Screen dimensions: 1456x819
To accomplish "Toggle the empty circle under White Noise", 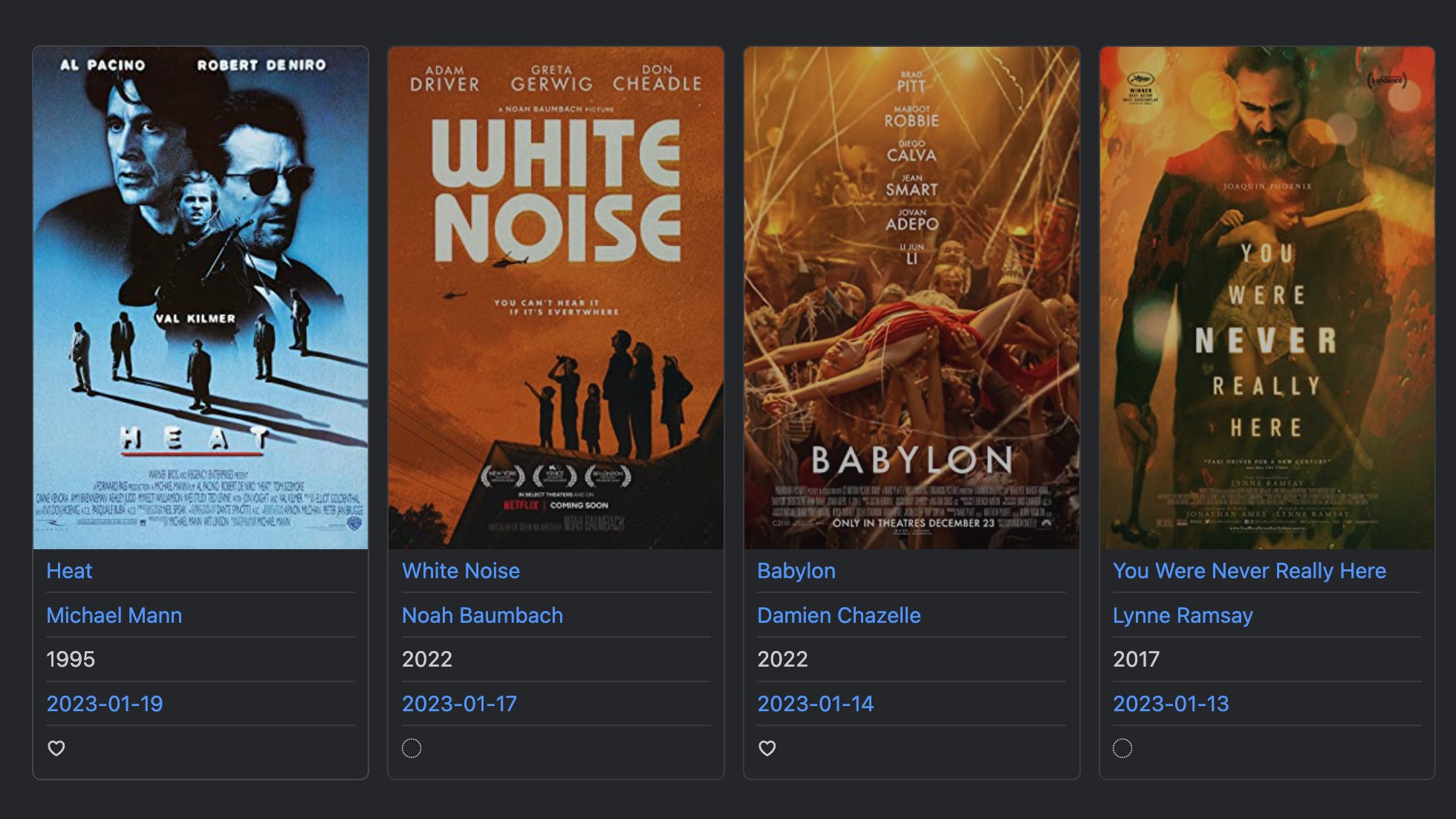I will pos(412,748).
